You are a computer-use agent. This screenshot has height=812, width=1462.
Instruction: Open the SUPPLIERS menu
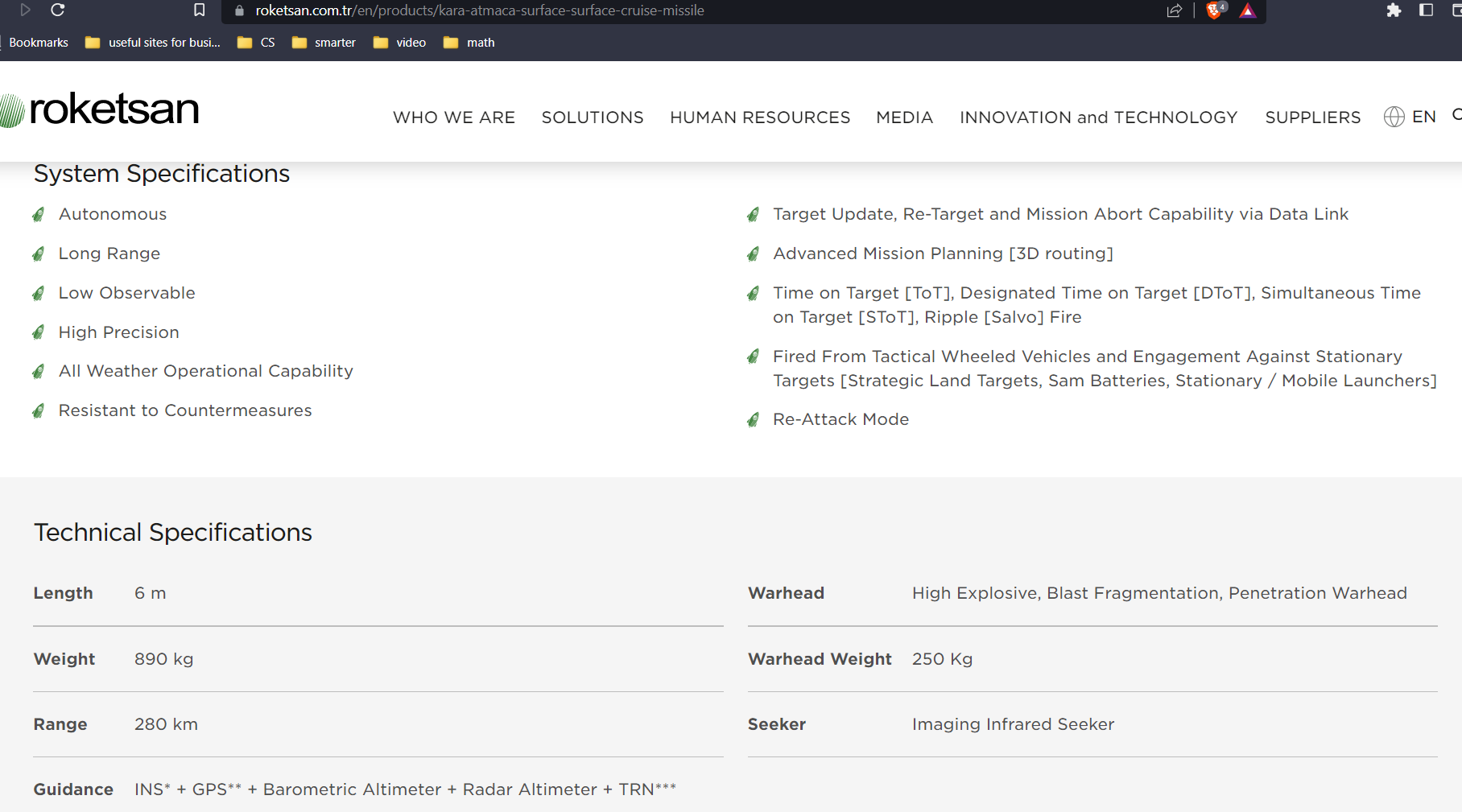(x=1313, y=117)
